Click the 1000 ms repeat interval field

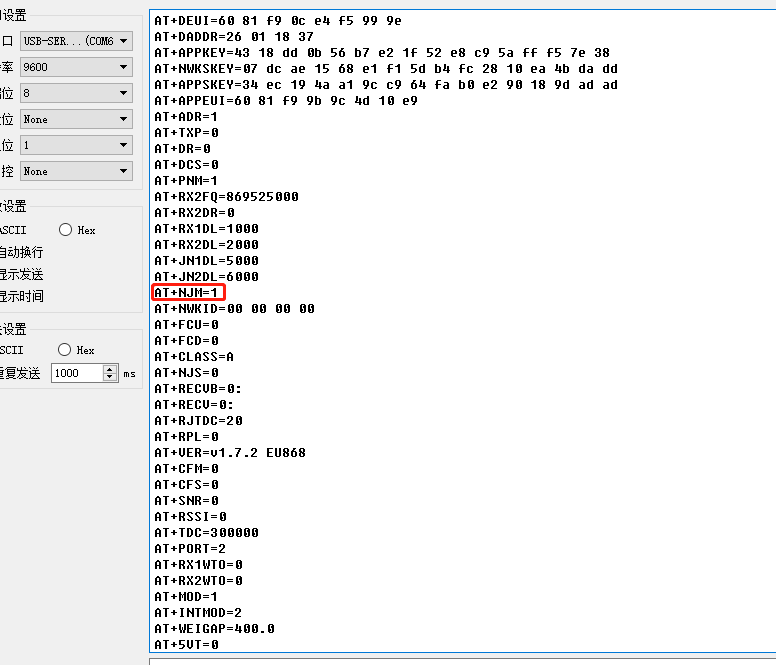(x=78, y=373)
